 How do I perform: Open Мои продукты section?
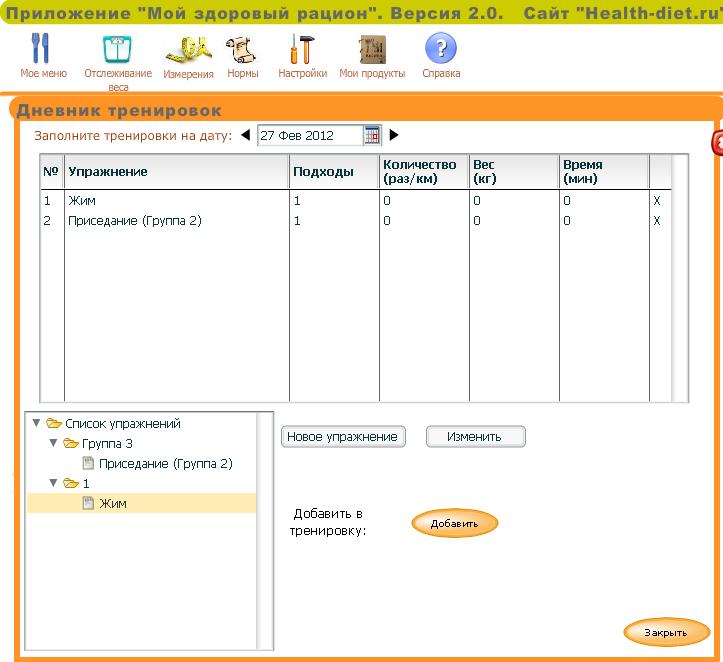[372, 55]
